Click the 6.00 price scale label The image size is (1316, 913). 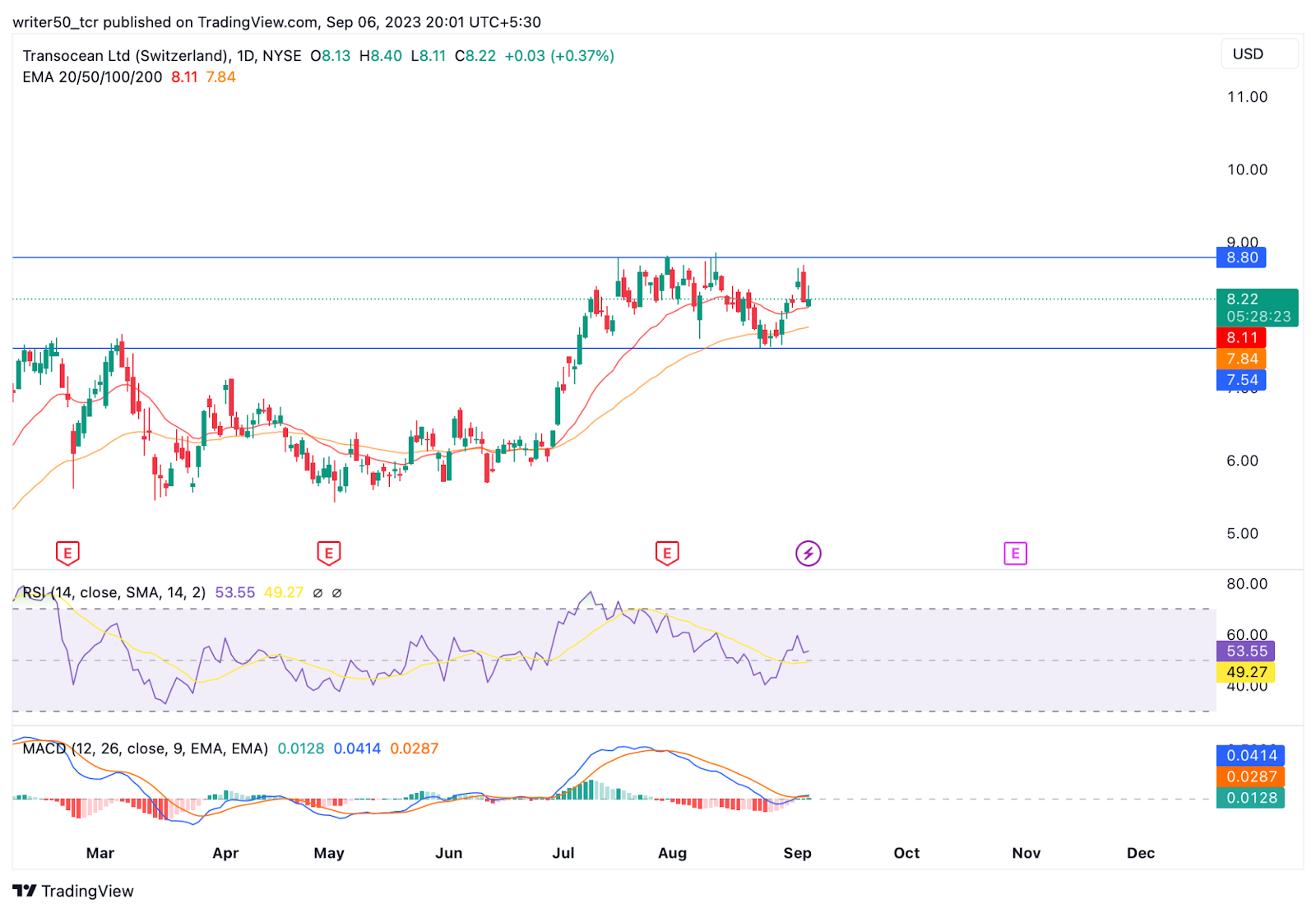(1242, 461)
